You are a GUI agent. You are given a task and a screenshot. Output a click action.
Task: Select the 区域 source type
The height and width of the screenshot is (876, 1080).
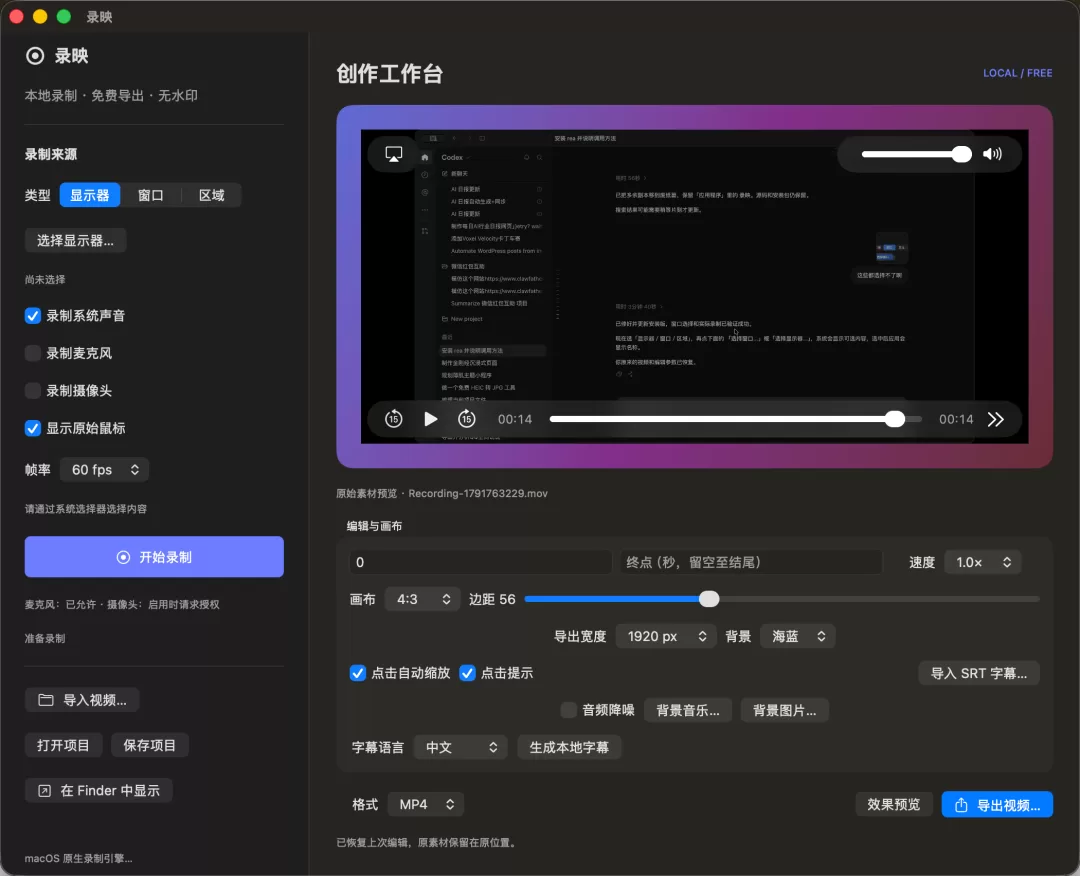[x=211, y=196]
